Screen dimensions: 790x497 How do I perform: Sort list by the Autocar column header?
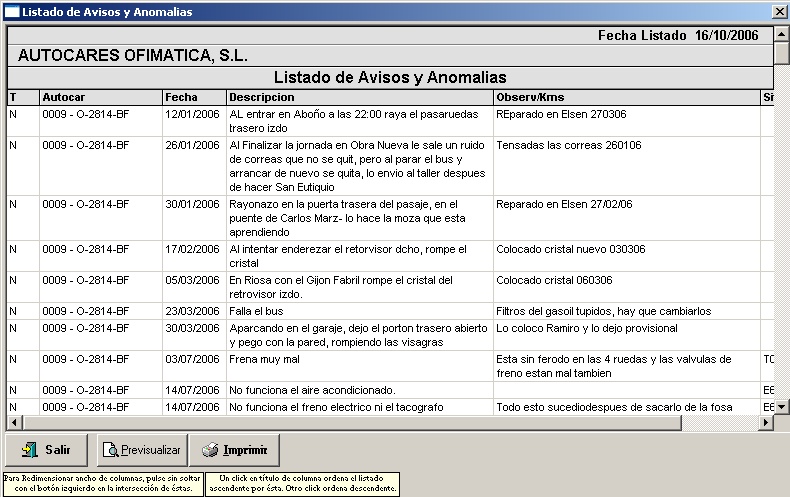pyautogui.click(x=101, y=97)
